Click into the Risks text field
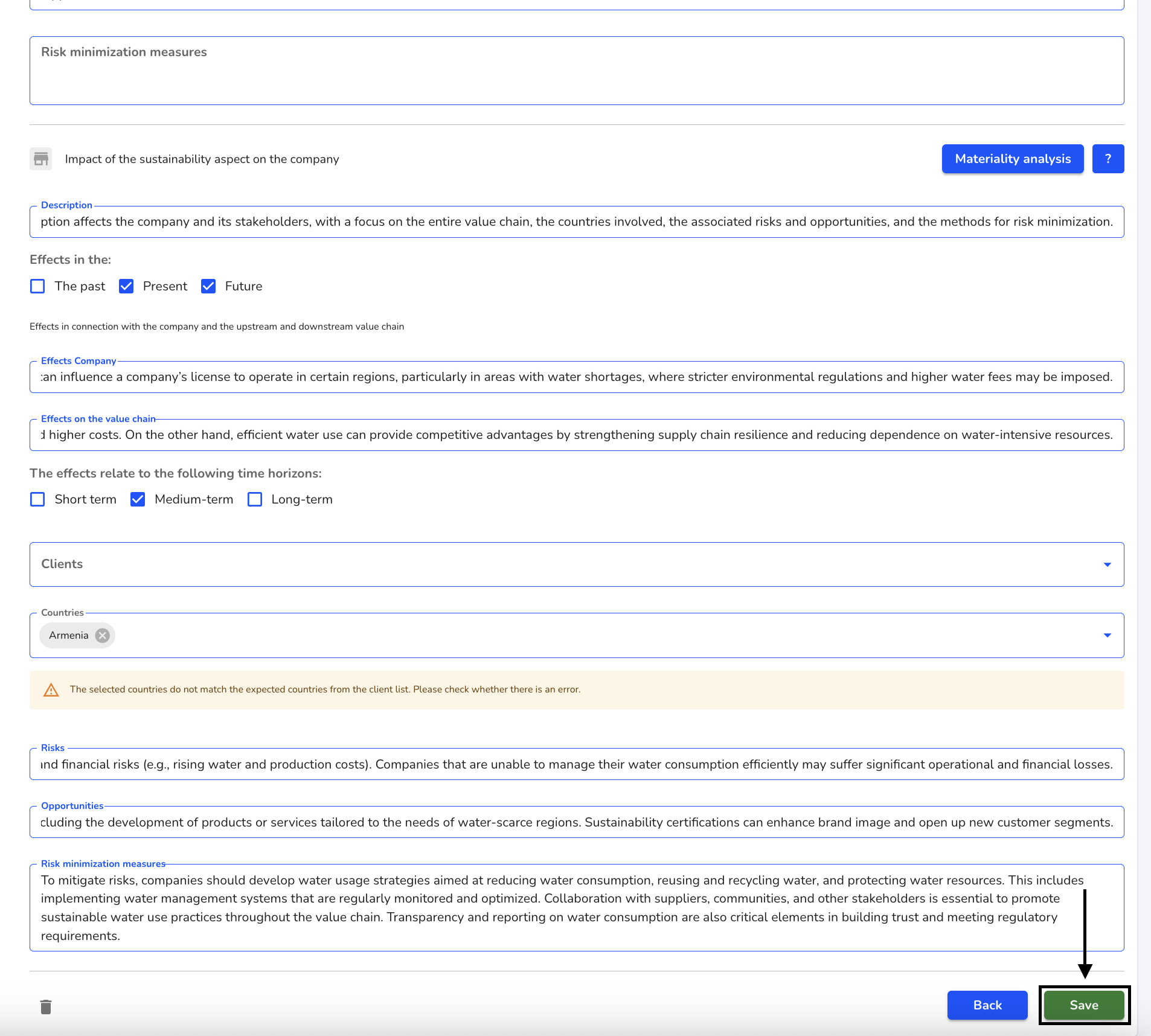1151x1036 pixels. coord(577,764)
